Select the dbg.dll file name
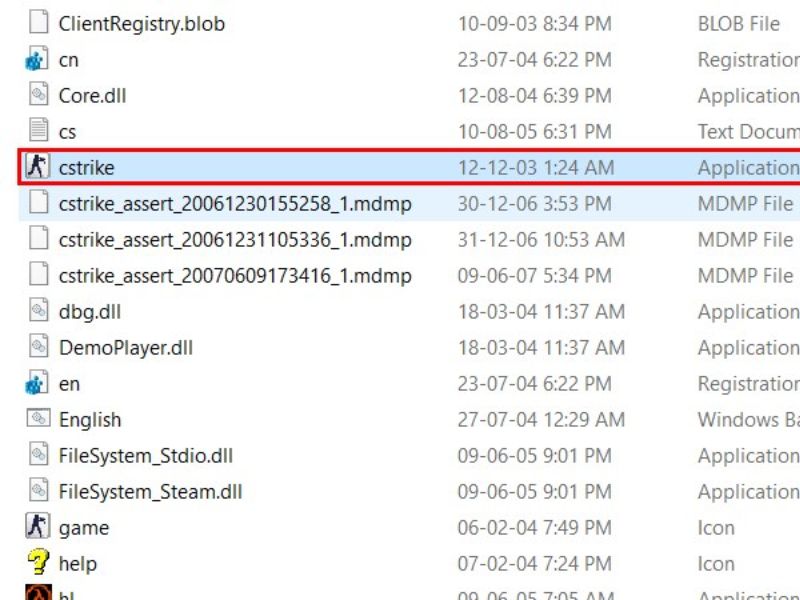The height and width of the screenshot is (600, 800). click(x=90, y=312)
